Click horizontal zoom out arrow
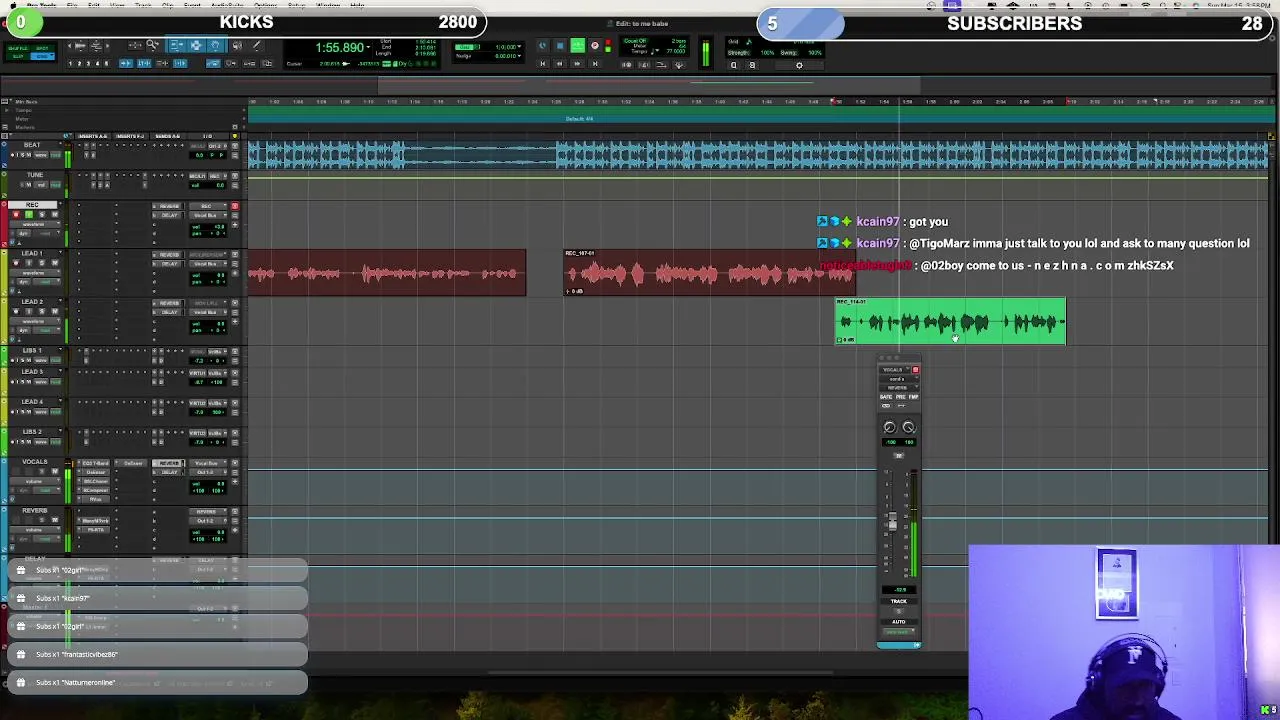Image resolution: width=1280 pixels, height=720 pixels. tap(69, 46)
